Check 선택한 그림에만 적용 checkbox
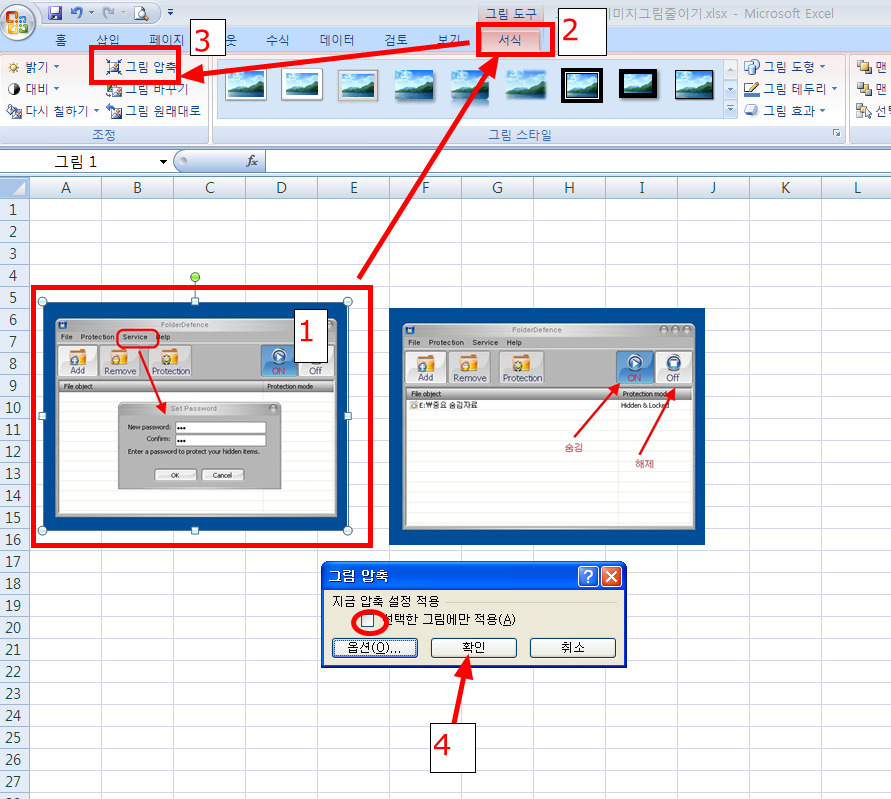 (x=368, y=620)
